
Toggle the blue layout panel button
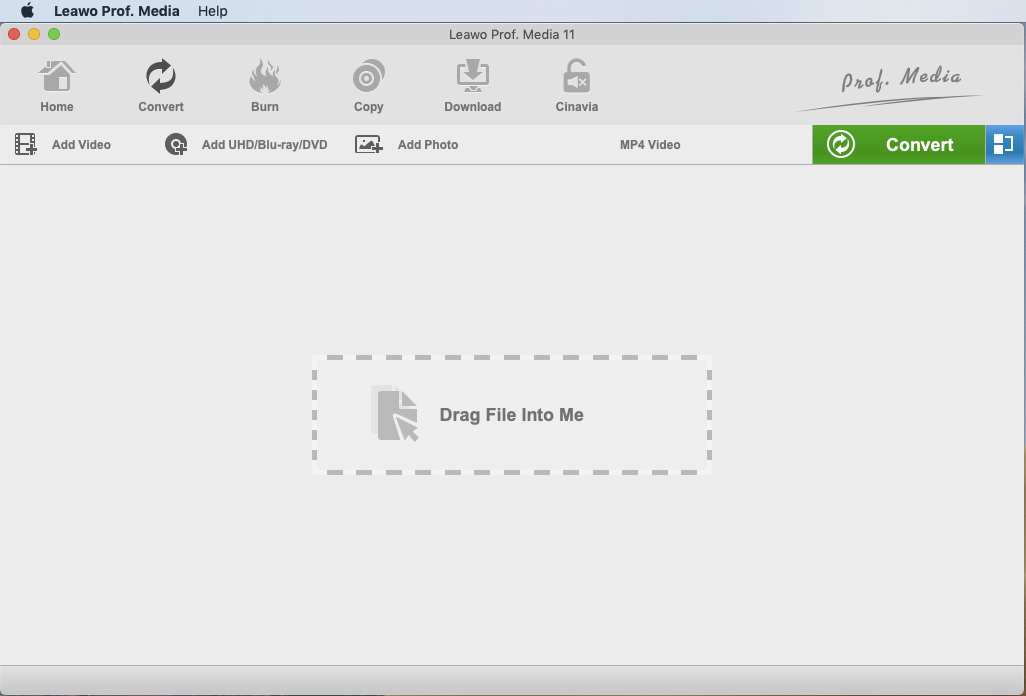pos(1004,145)
